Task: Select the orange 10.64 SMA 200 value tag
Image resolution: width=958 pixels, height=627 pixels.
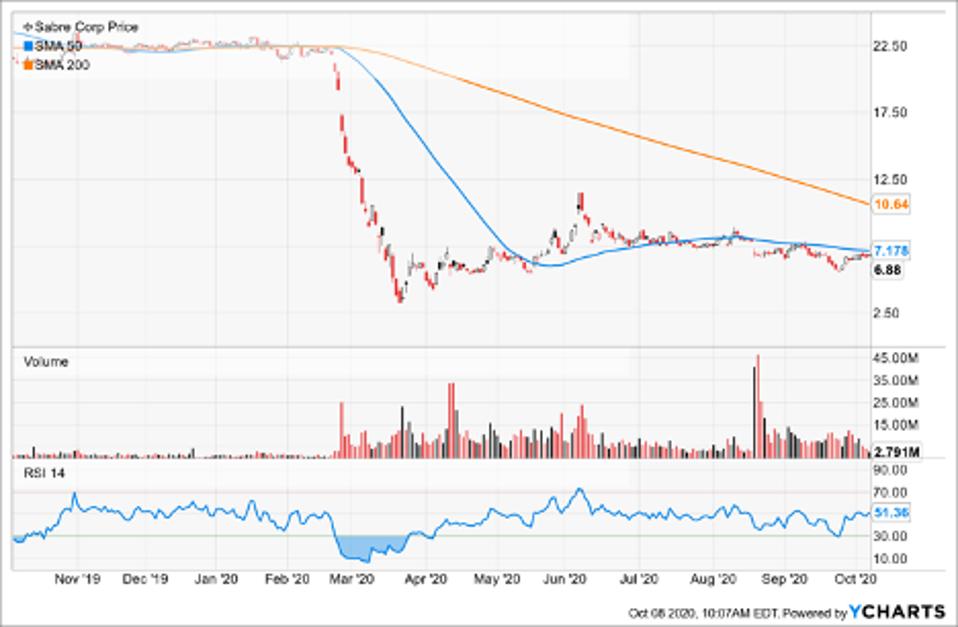Action: coord(890,204)
